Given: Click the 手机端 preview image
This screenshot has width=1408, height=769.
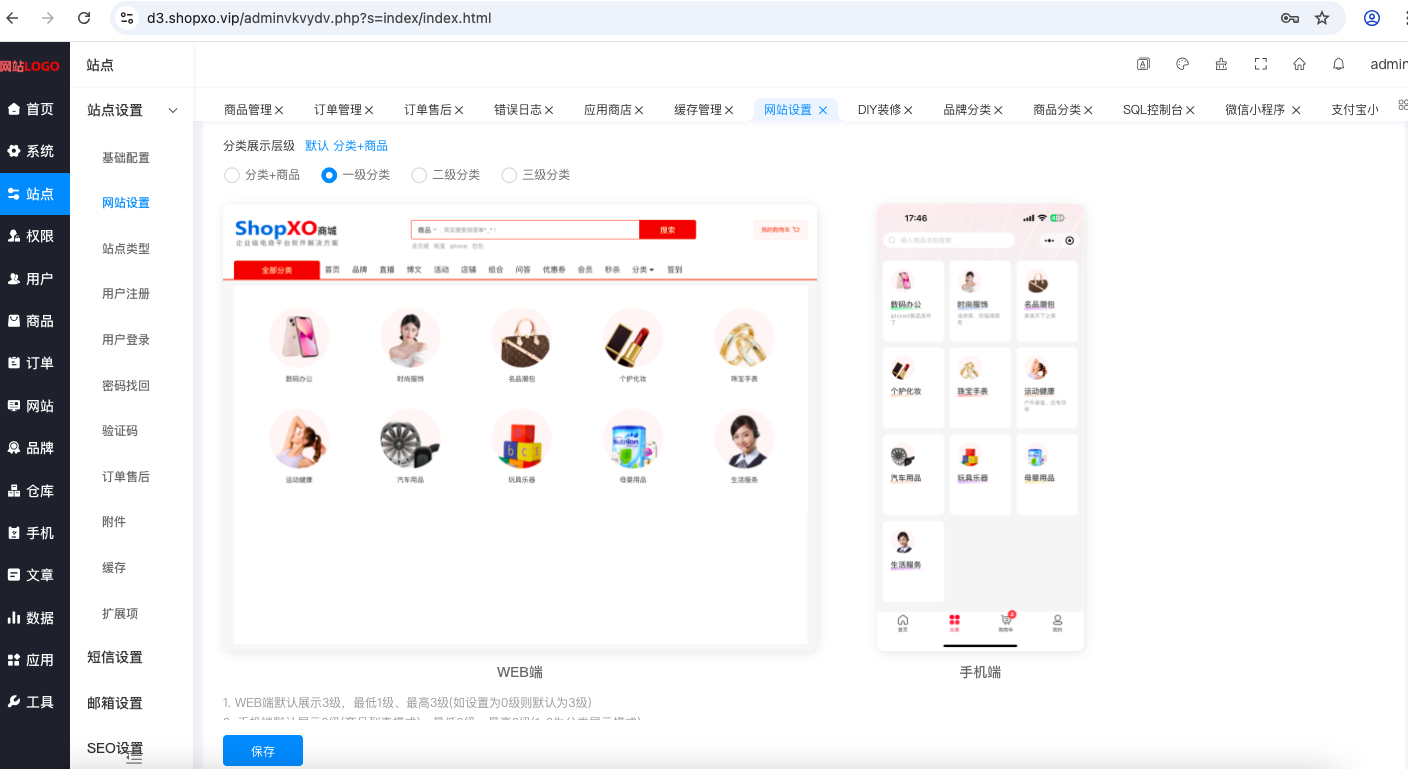Looking at the screenshot, I should tap(980, 428).
